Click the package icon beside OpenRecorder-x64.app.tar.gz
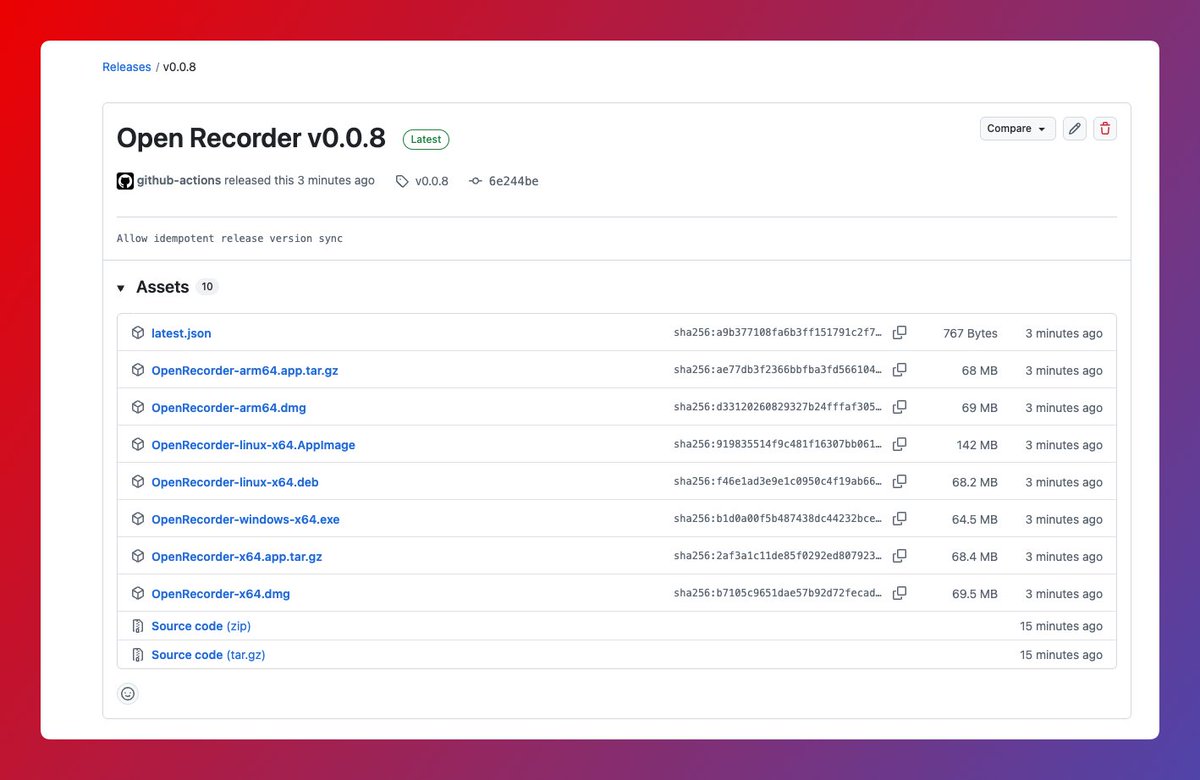Viewport: 1200px width, 780px height. [x=138, y=556]
